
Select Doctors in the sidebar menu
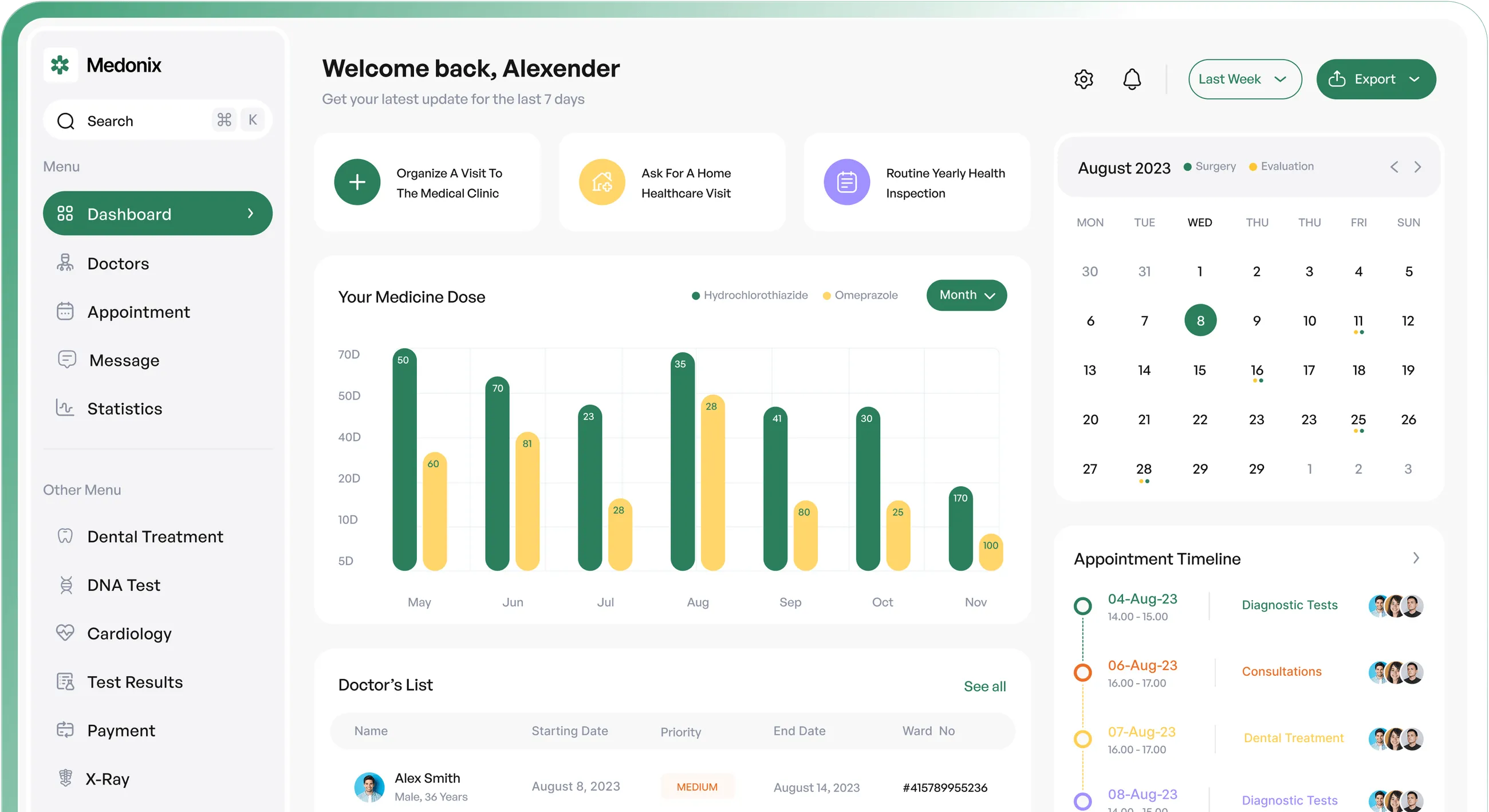click(x=118, y=263)
